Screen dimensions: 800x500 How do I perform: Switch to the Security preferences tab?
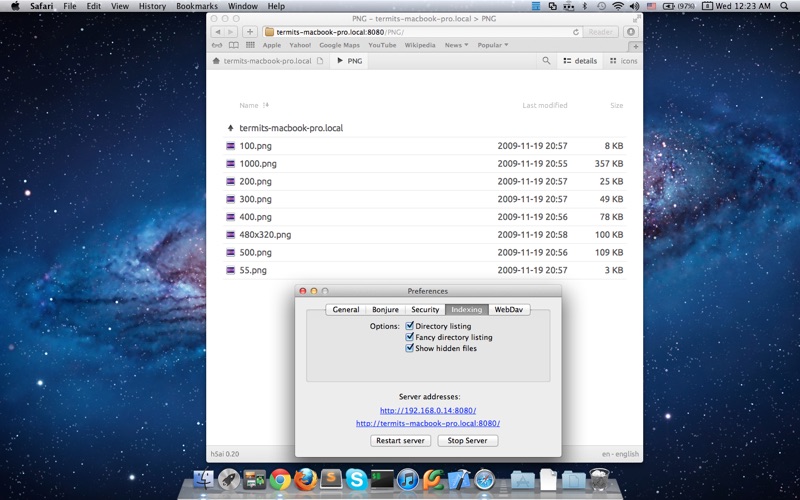425,310
